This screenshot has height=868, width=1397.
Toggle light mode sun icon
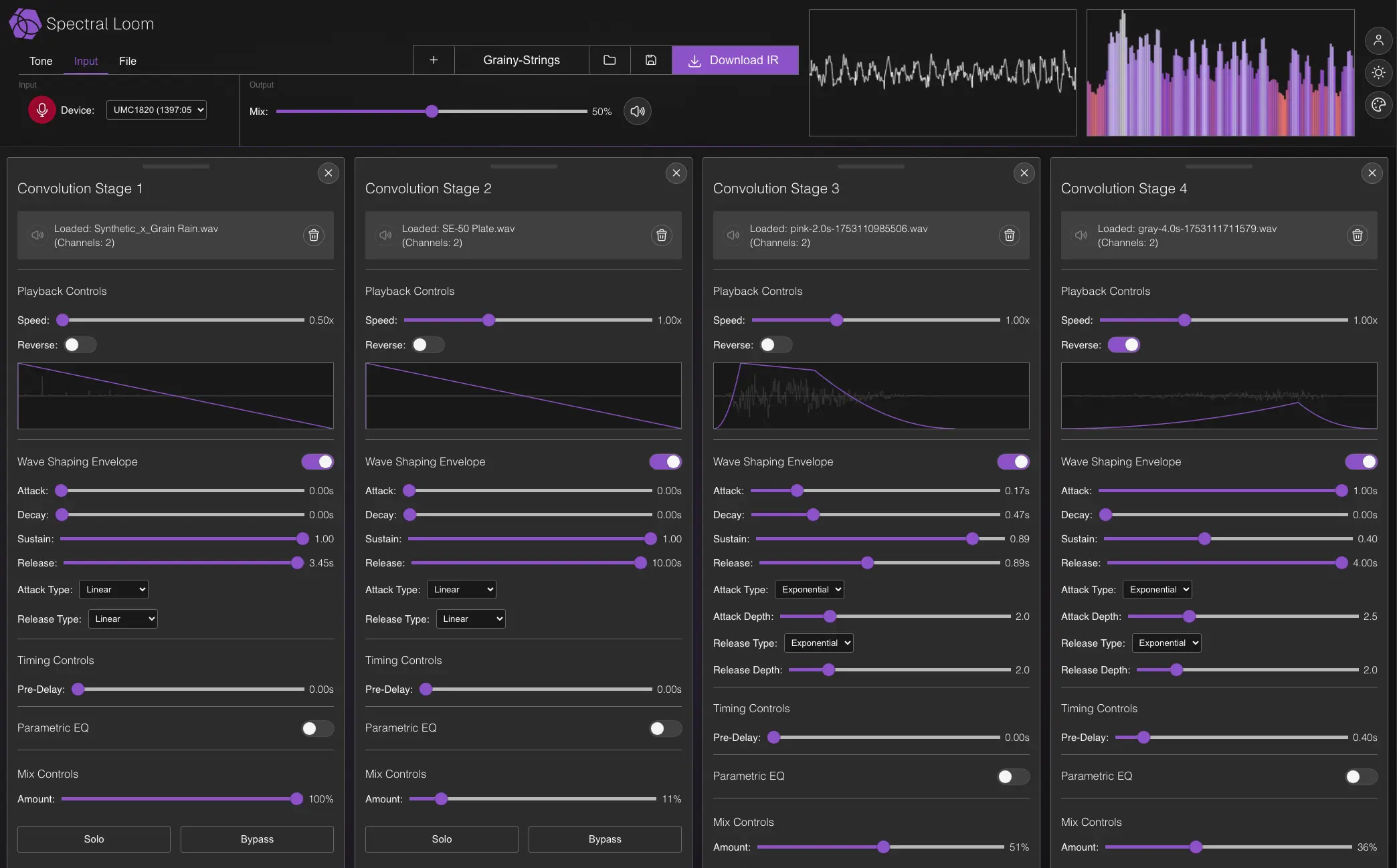(x=1378, y=72)
